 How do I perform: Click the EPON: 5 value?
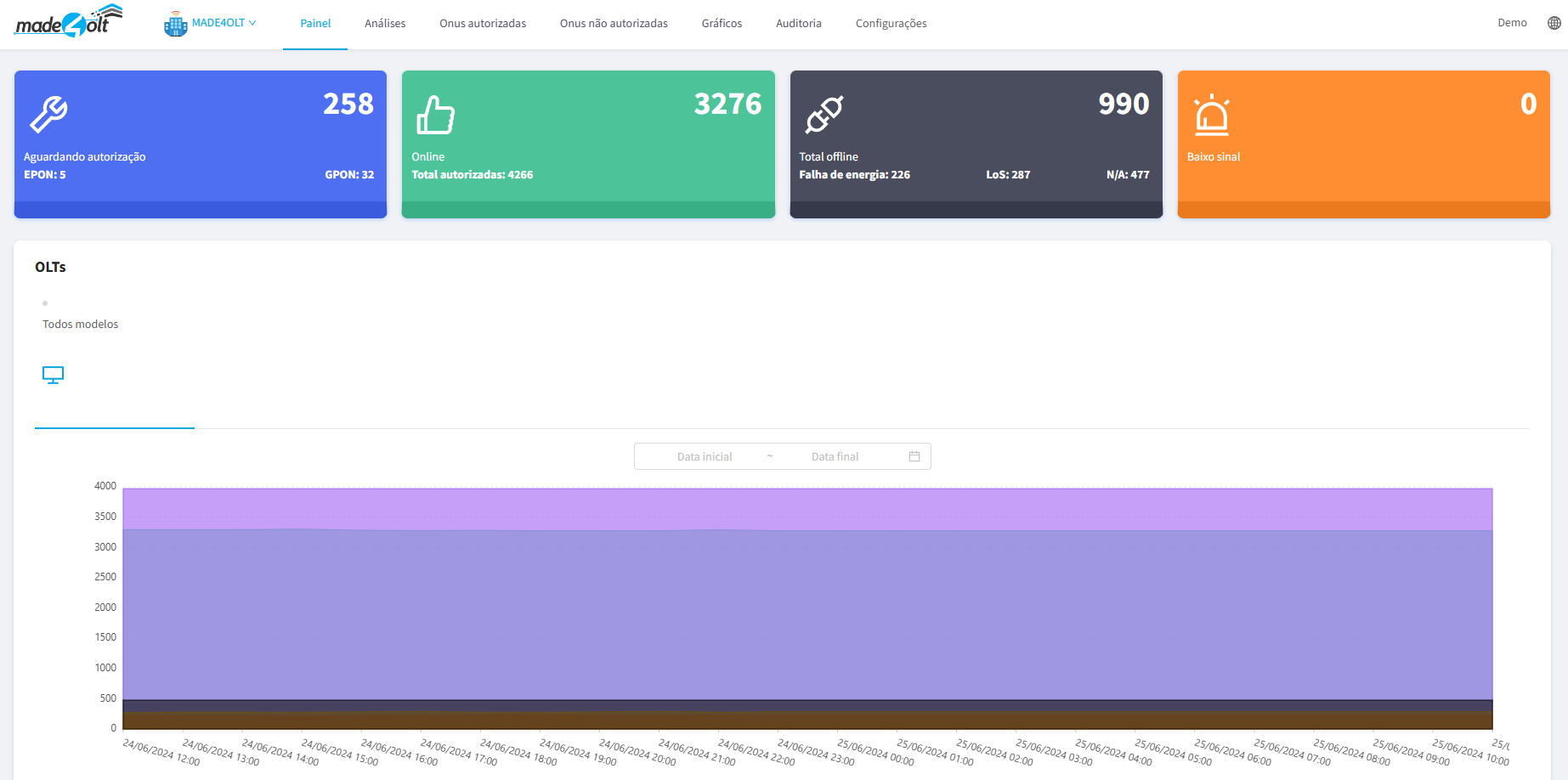coord(45,175)
